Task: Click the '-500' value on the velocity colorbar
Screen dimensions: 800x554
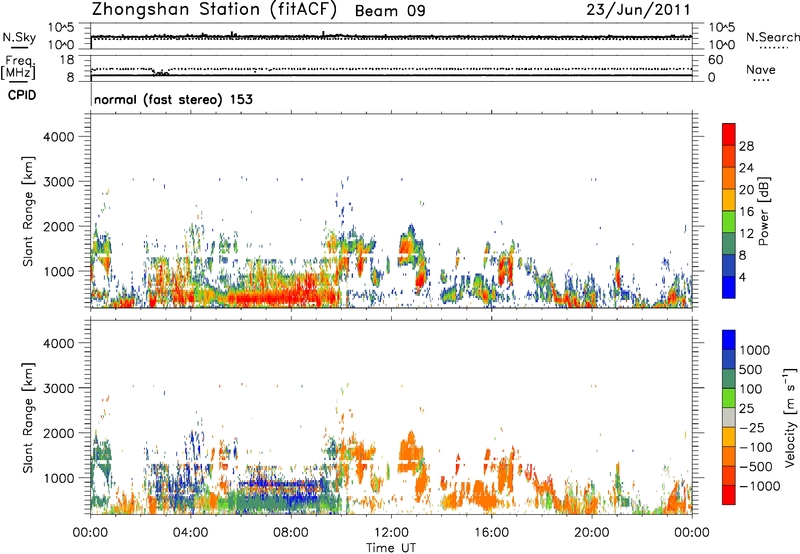Action: coord(757,466)
